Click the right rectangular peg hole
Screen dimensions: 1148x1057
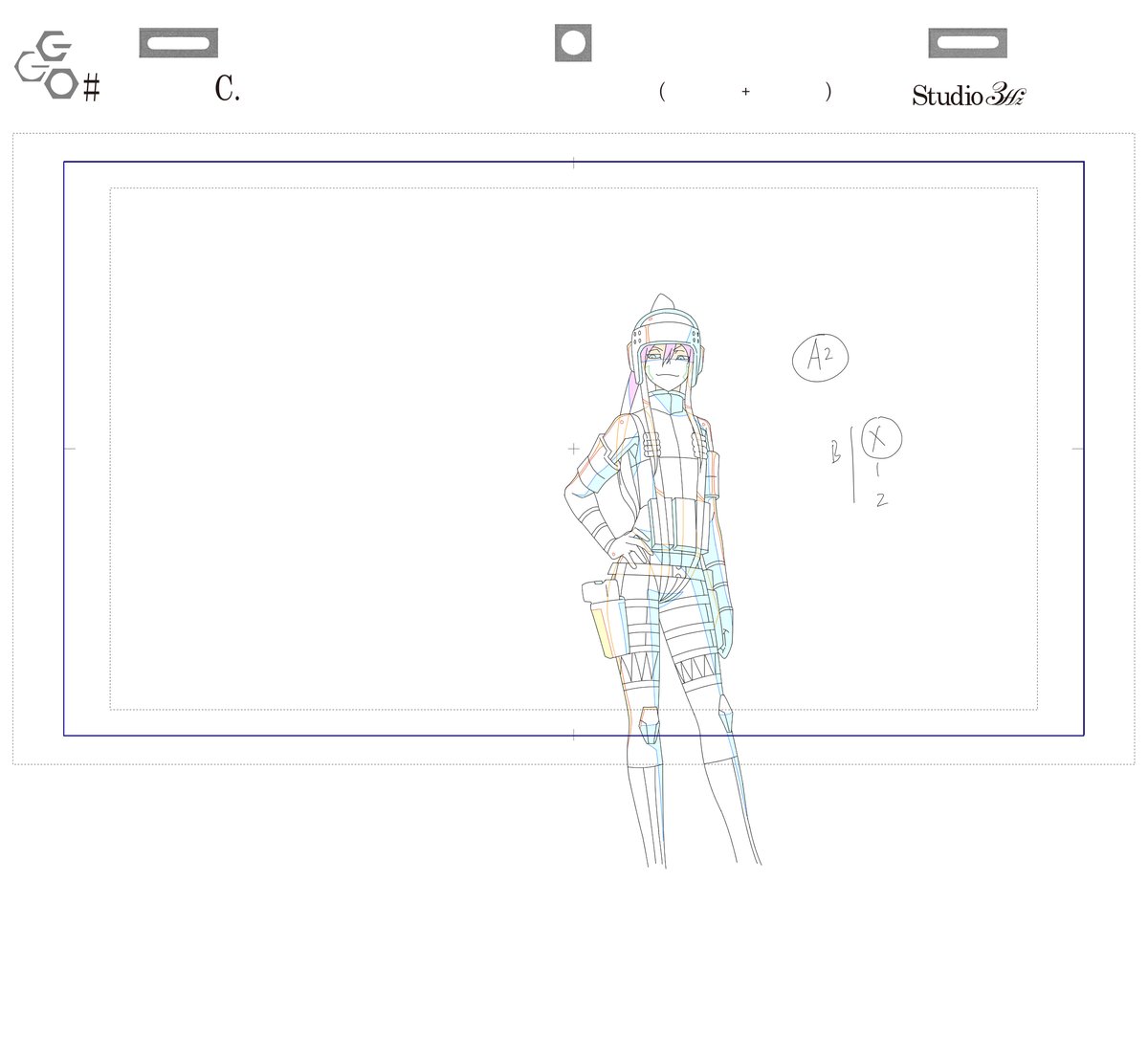(x=967, y=43)
